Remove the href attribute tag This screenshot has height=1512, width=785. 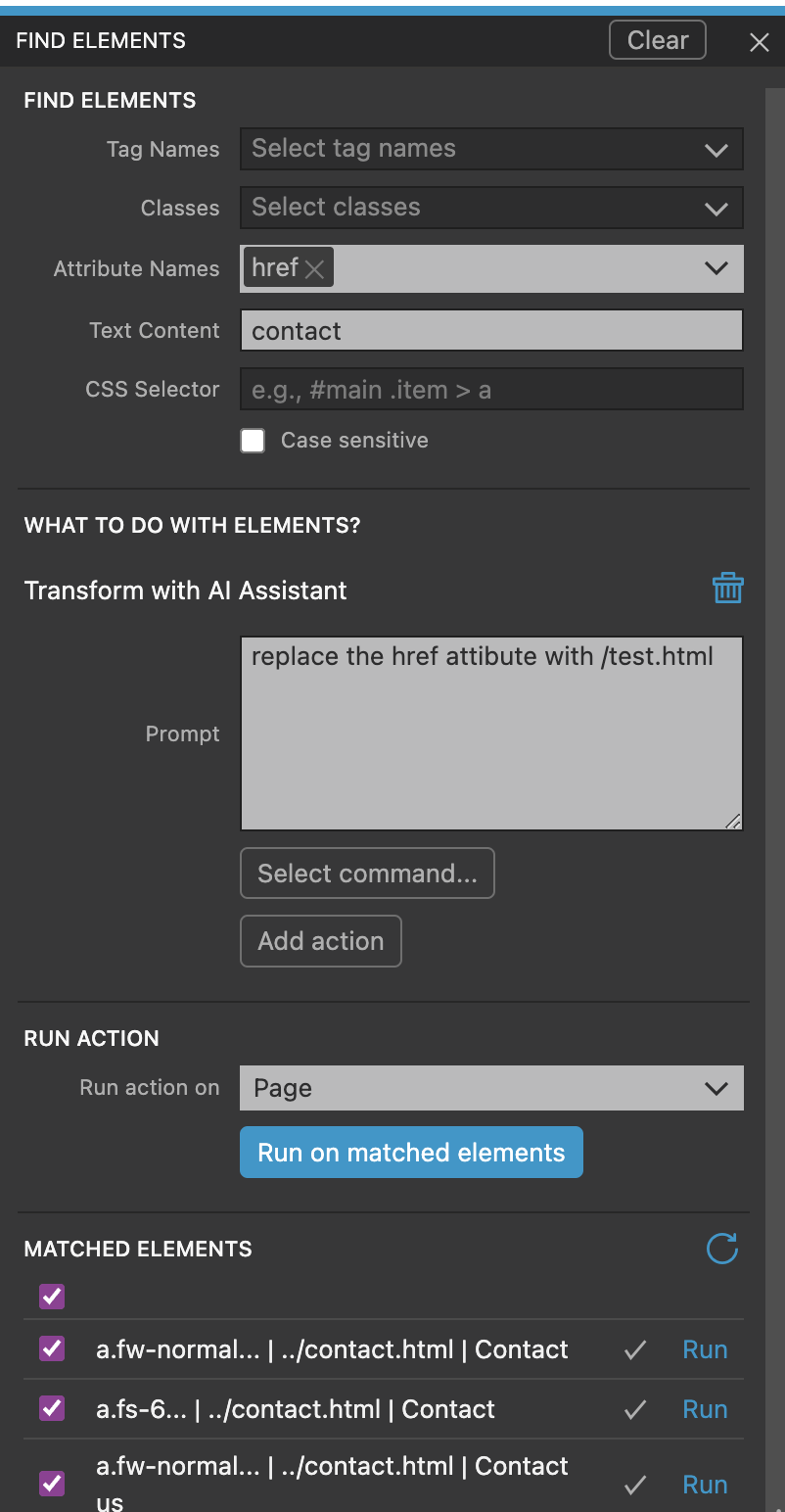314,269
